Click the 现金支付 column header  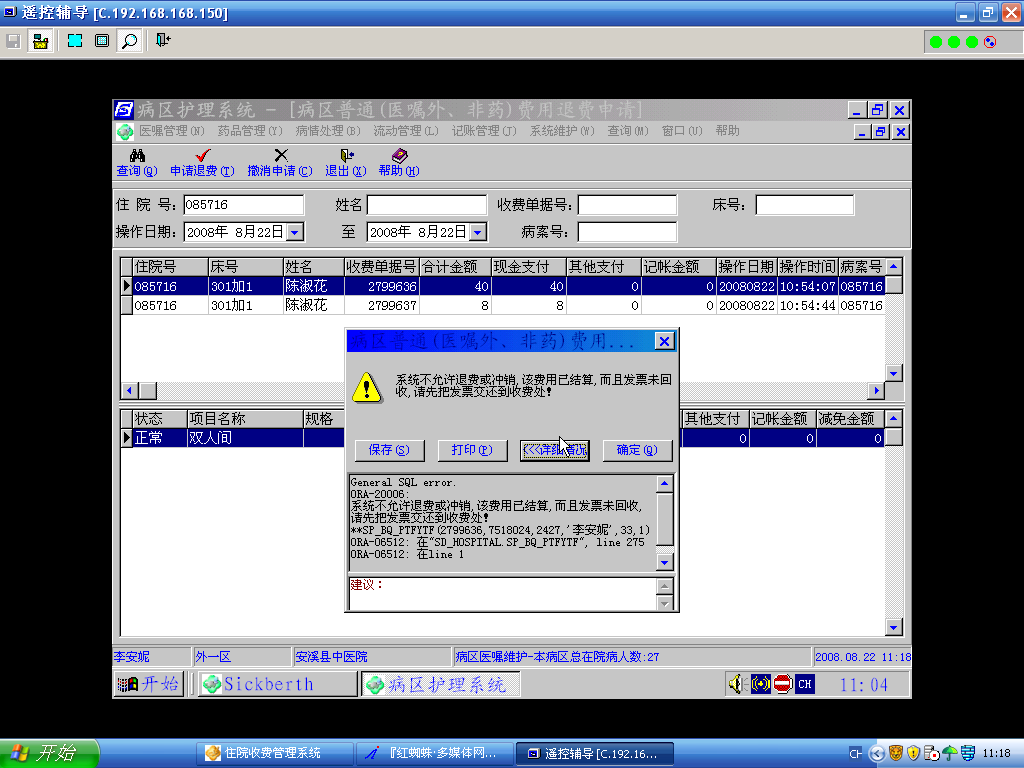[529, 266]
